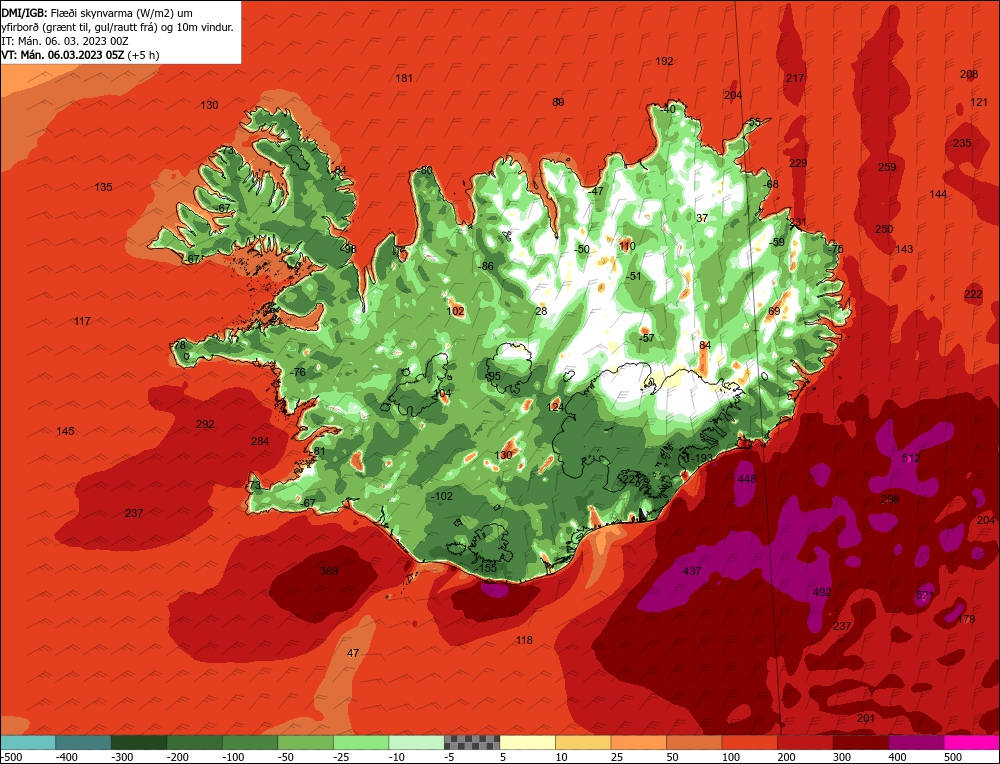Click the 'VT: Mán. 06.03.2023 05Z' valid time
This screenshot has width=1000, height=764.
pyautogui.click(x=63, y=55)
